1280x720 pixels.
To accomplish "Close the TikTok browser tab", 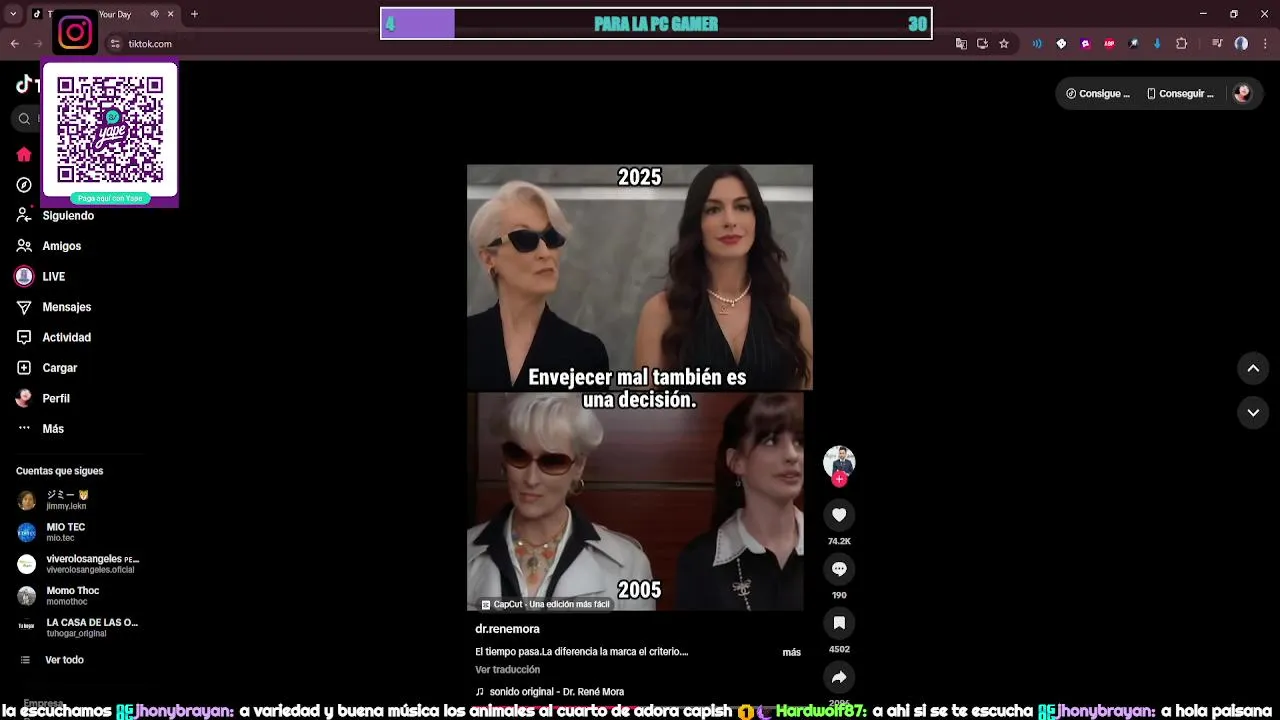I will point(170,14).
